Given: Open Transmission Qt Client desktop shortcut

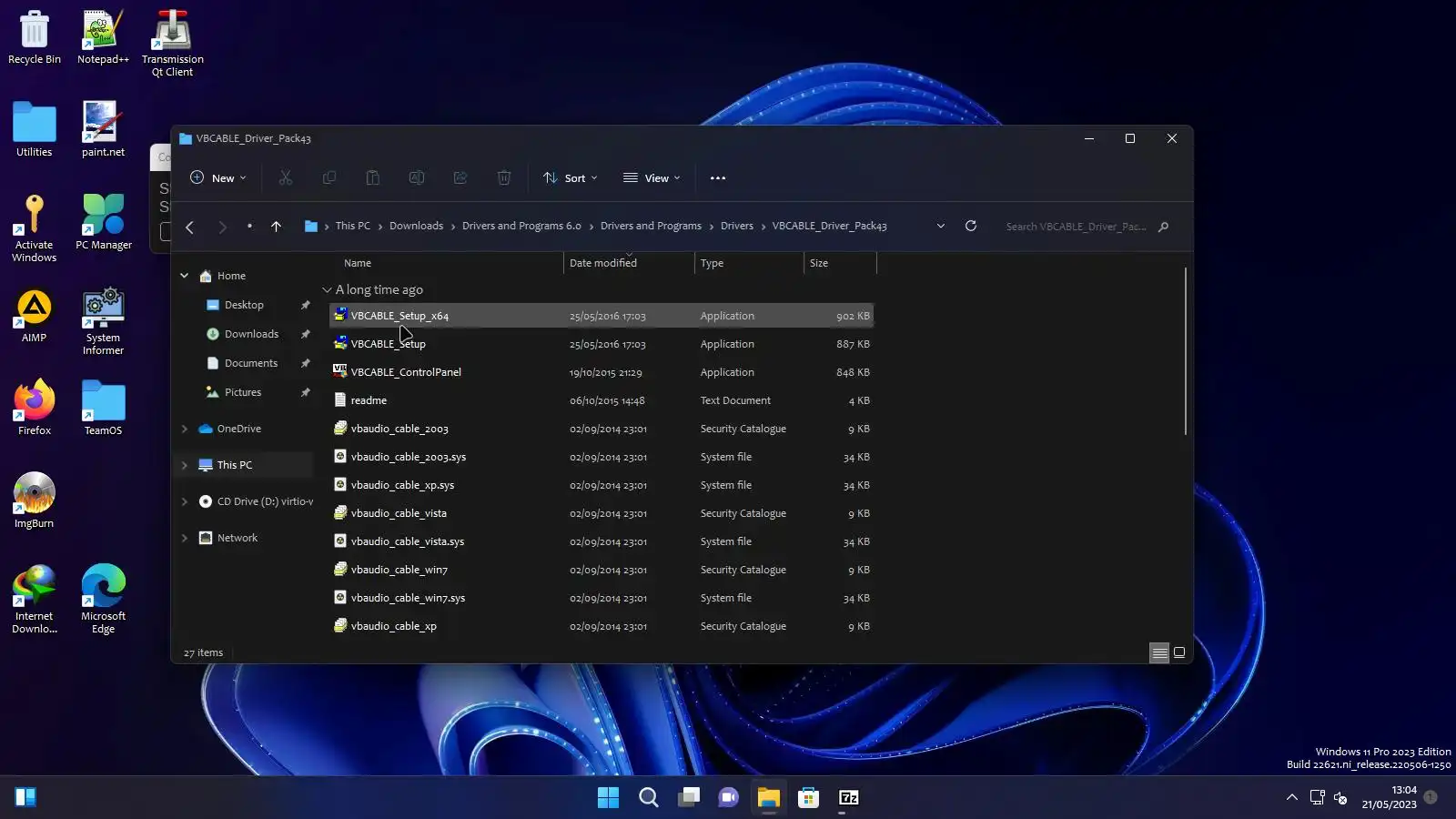Looking at the screenshot, I should pyautogui.click(x=172, y=44).
